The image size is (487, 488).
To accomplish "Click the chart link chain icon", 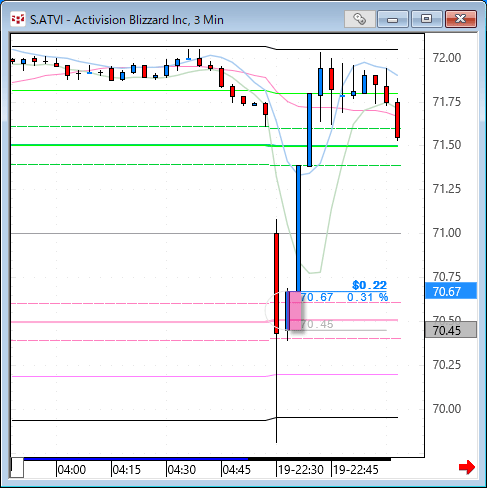I will (x=359, y=19).
